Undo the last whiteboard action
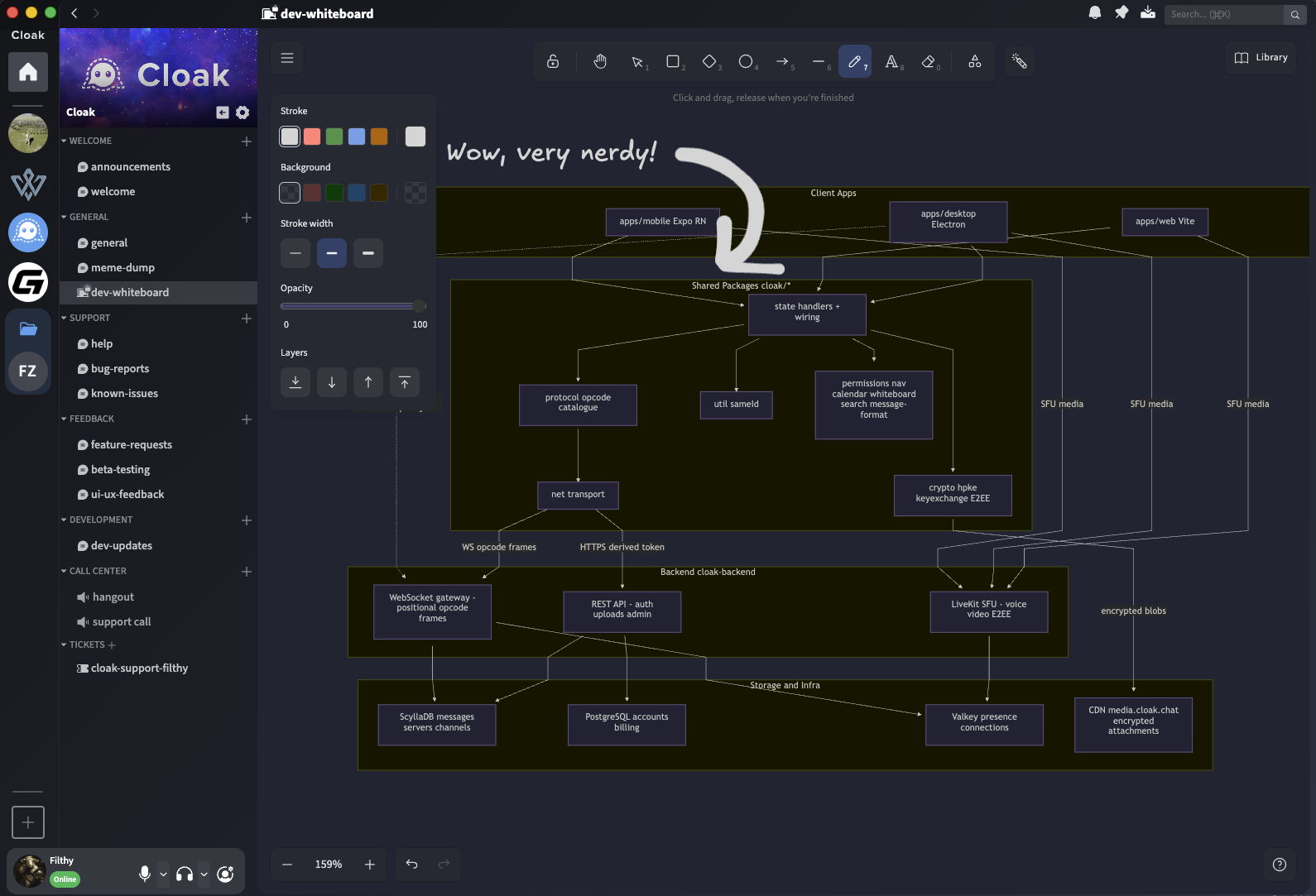 pyautogui.click(x=411, y=865)
